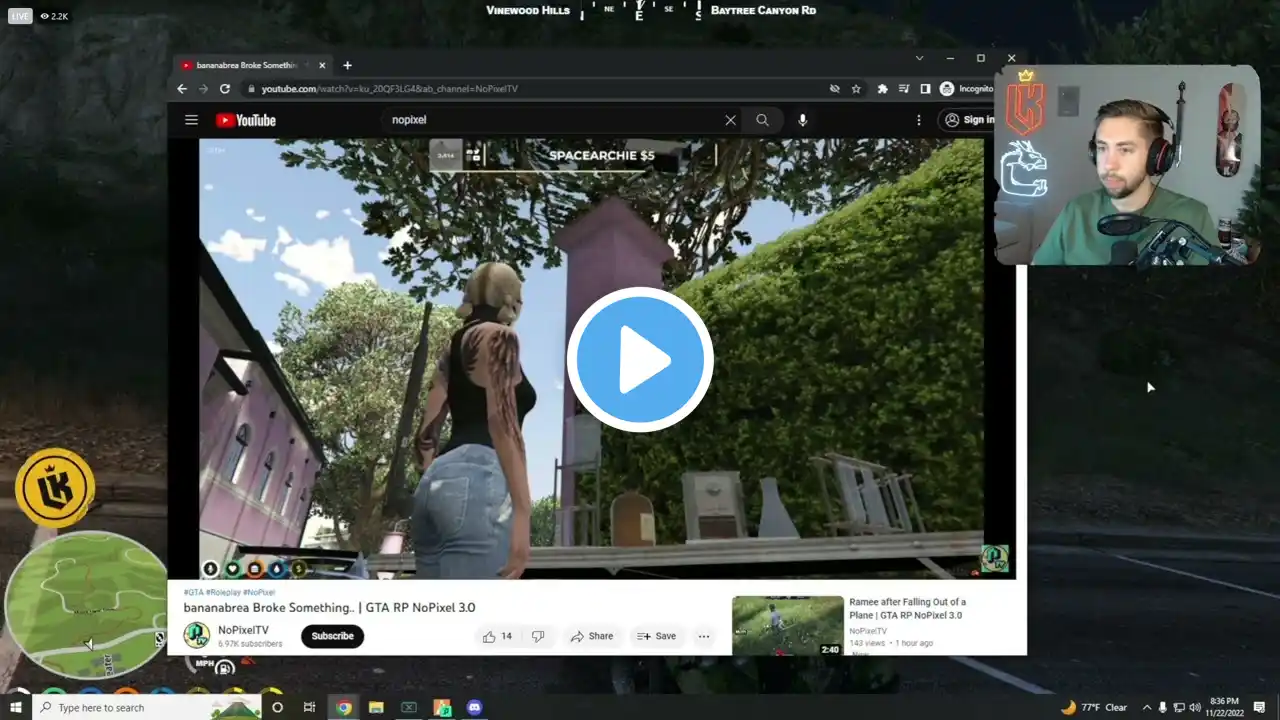Select the bananabrea Broke Something tab
The image size is (1280, 720).
[x=253, y=65]
